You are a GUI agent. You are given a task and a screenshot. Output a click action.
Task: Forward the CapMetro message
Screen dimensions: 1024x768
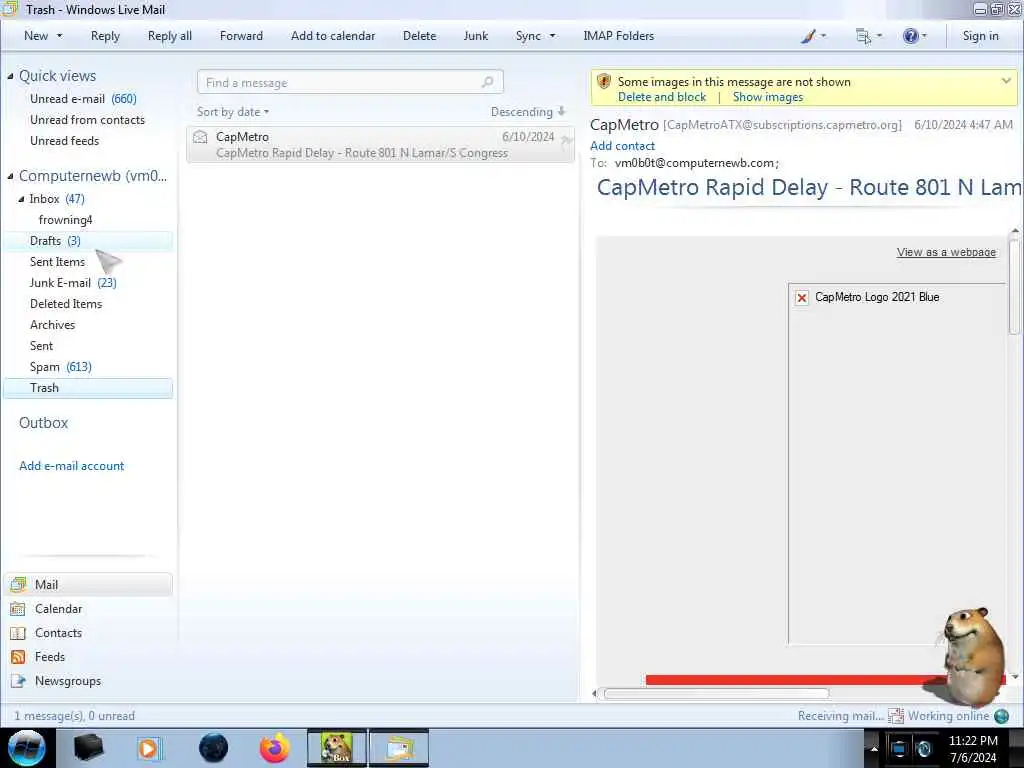tap(241, 36)
